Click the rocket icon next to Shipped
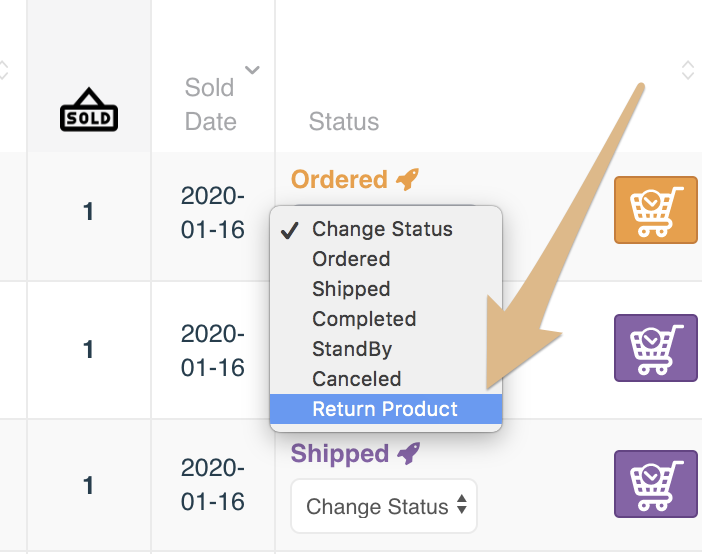Viewport: 702px width, 554px height. [x=409, y=453]
